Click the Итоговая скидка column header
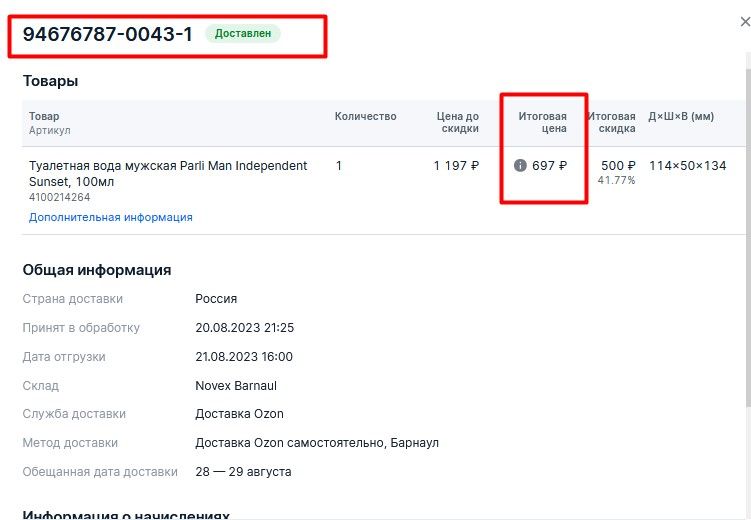Viewport: 751px width, 520px height. [x=612, y=123]
